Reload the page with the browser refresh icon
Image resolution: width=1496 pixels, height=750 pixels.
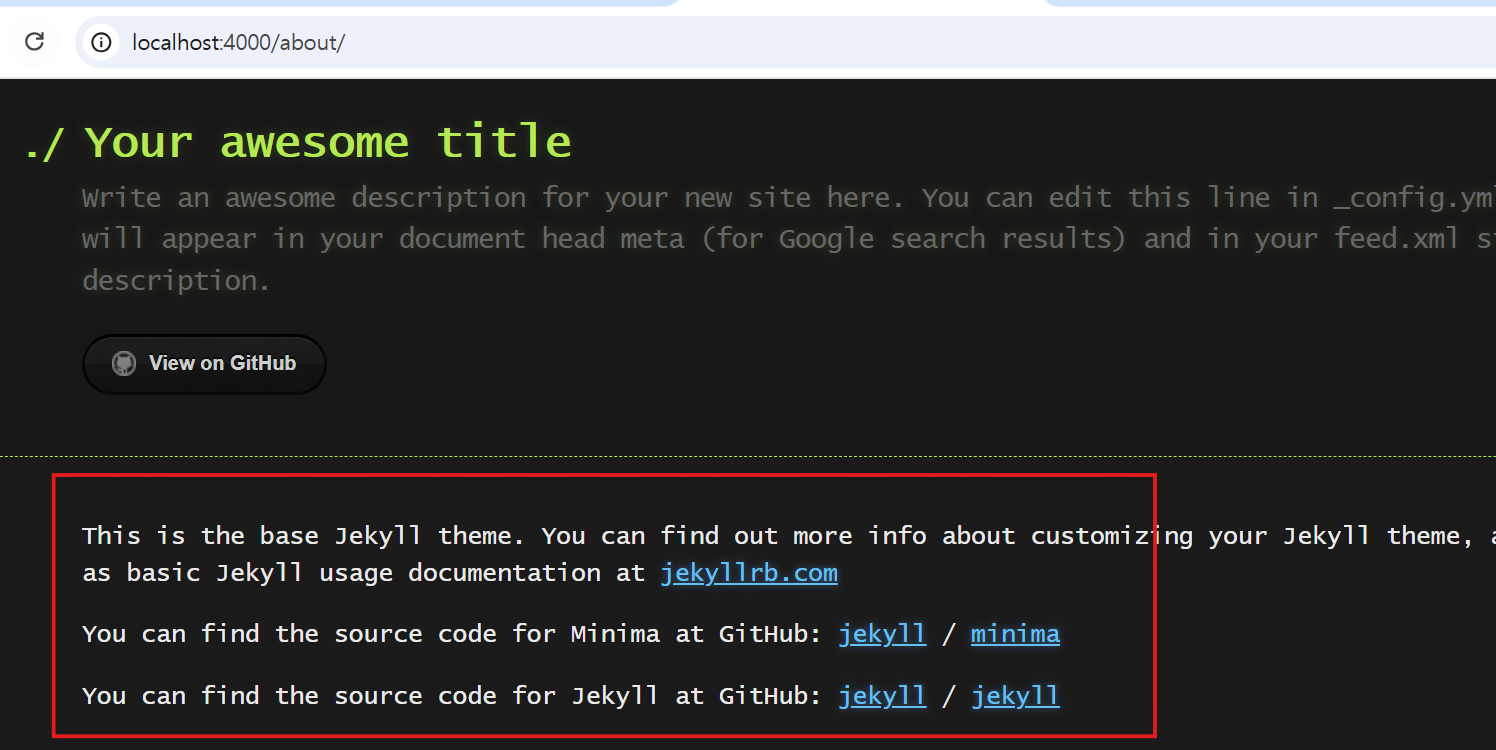click(x=35, y=42)
